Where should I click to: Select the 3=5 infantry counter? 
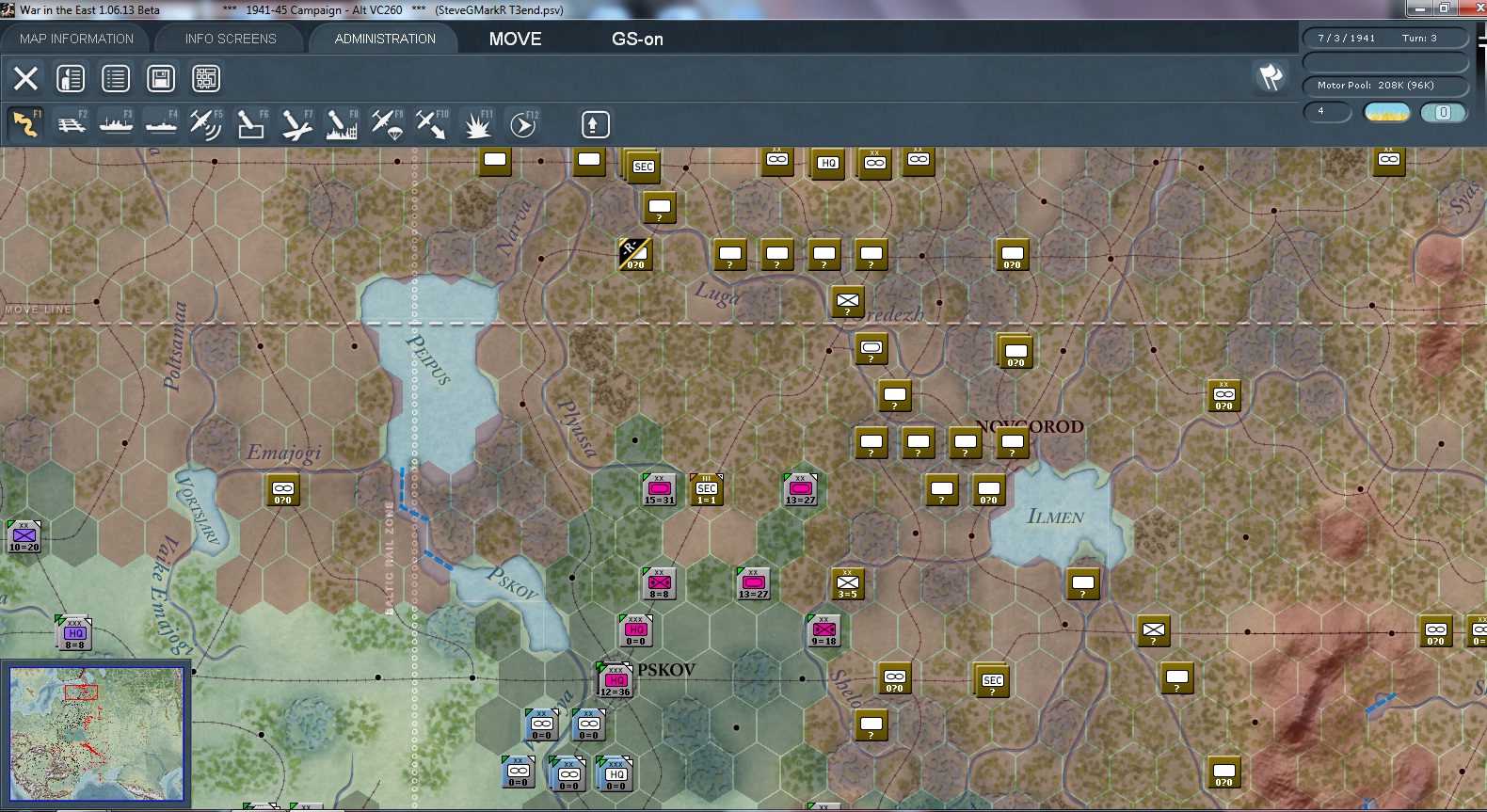[848, 583]
